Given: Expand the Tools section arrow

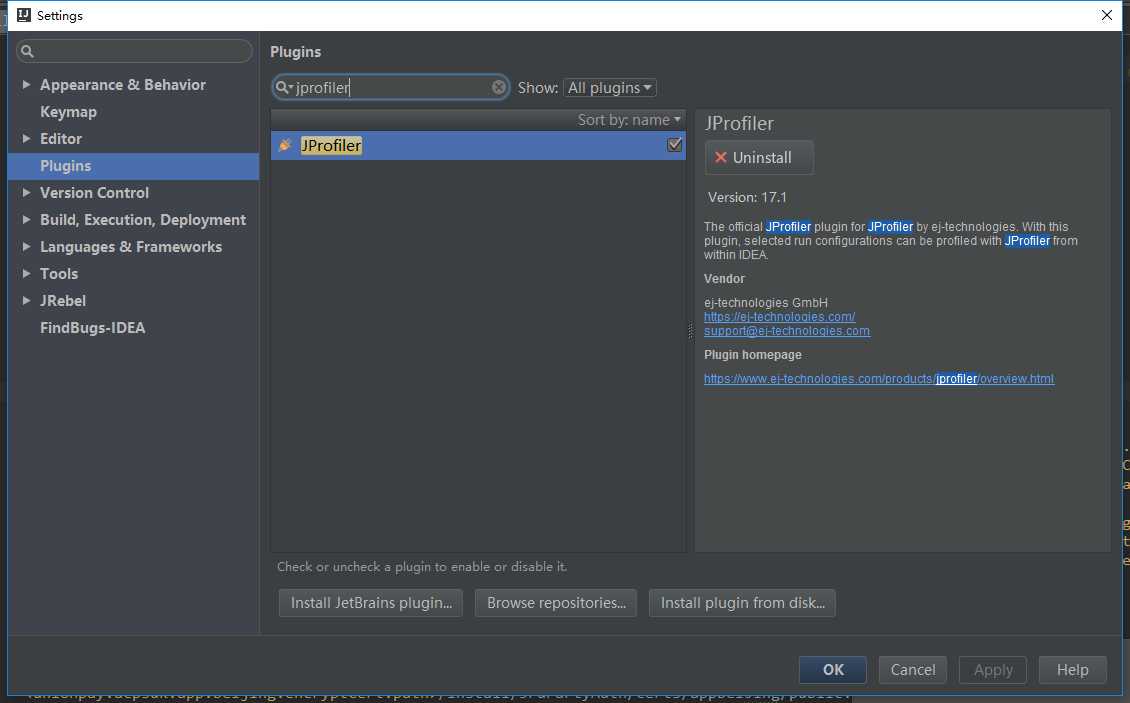Looking at the screenshot, I should 26,273.
